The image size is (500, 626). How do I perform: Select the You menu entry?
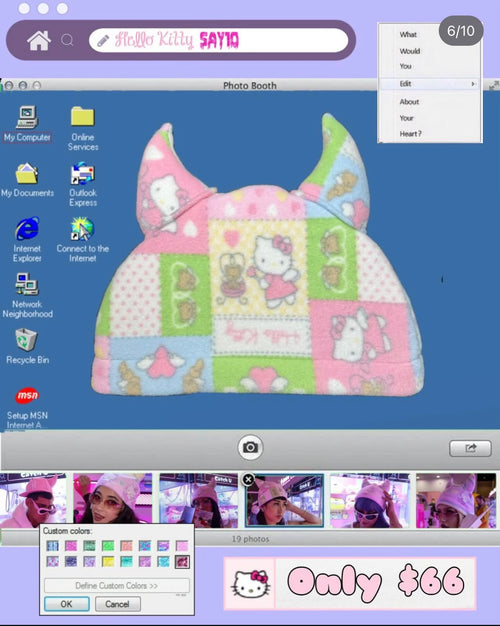click(x=405, y=66)
